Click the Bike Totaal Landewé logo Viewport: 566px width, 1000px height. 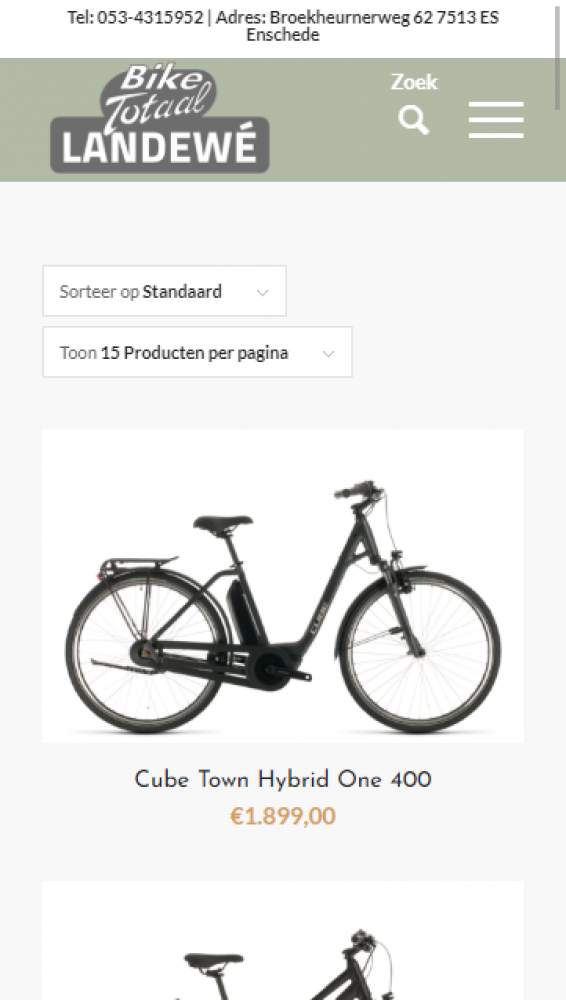point(160,119)
